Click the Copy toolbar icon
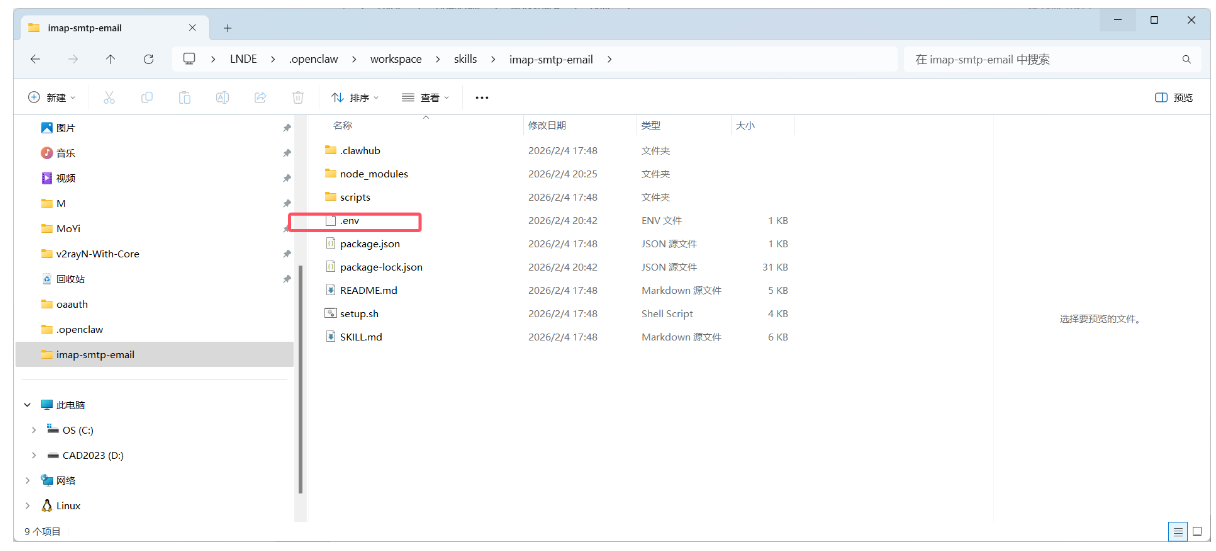The image size is (1216, 551). tap(147, 97)
